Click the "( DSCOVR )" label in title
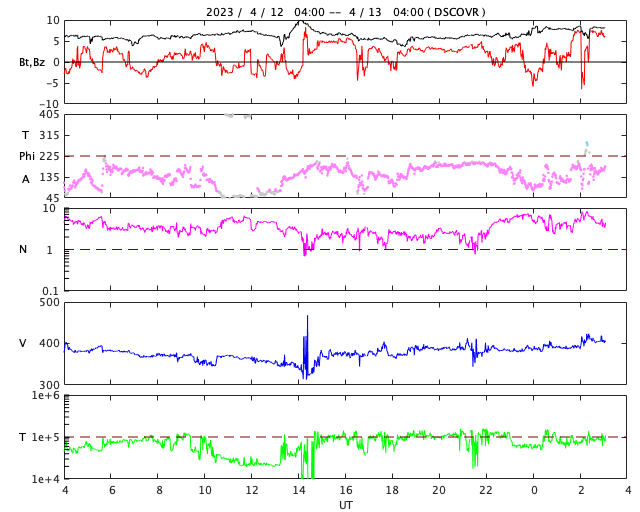The width and height of the screenshot is (640, 512). coord(456,12)
